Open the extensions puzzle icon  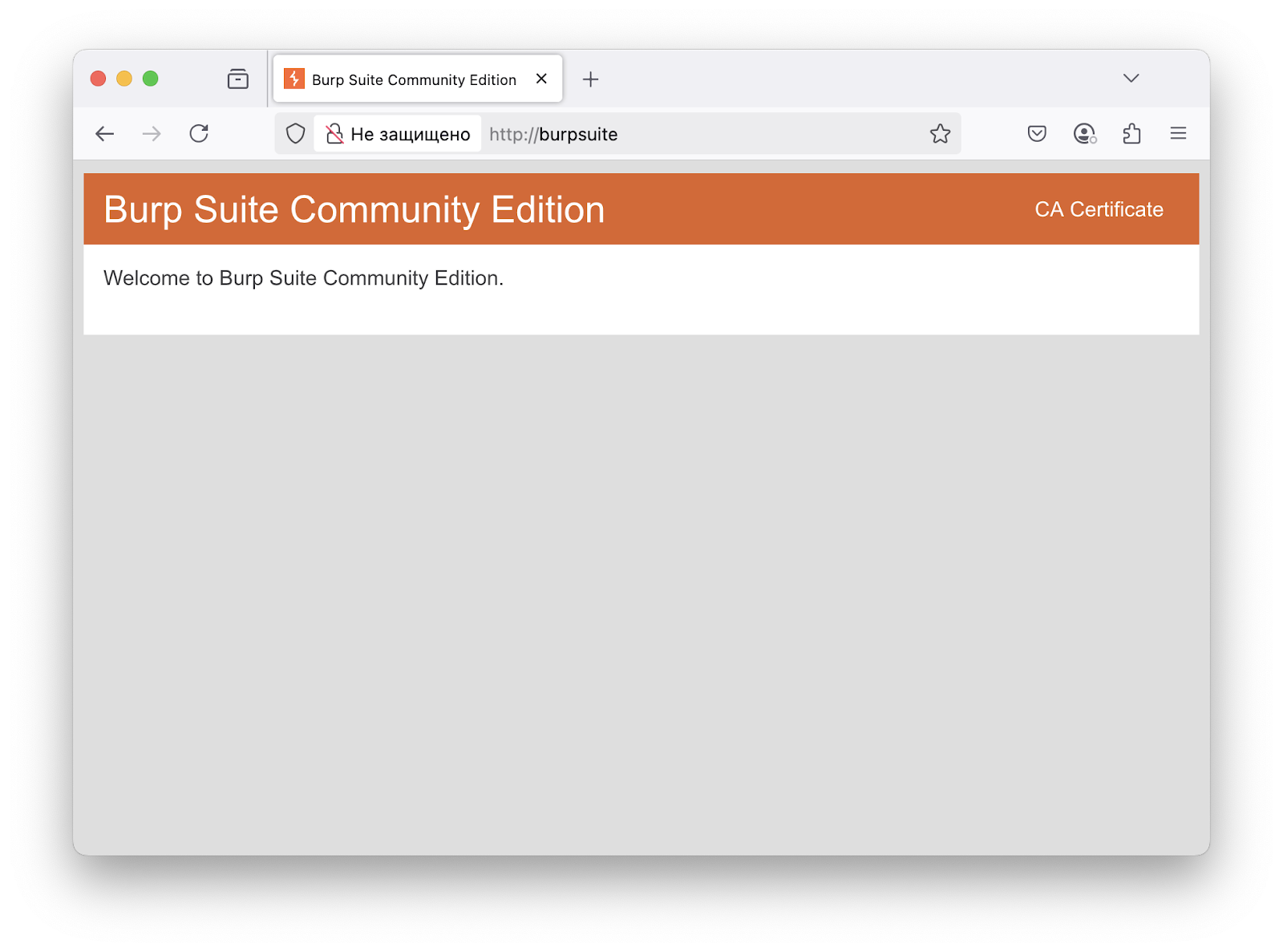[x=1131, y=133]
